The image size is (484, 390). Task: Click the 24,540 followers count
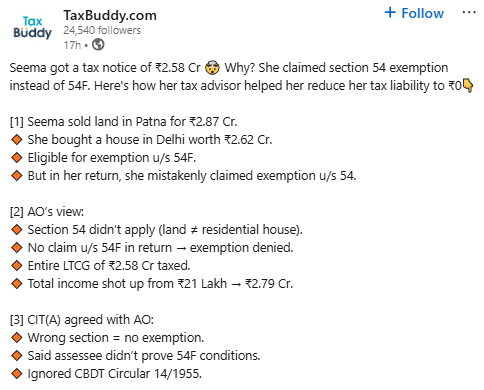(x=102, y=30)
